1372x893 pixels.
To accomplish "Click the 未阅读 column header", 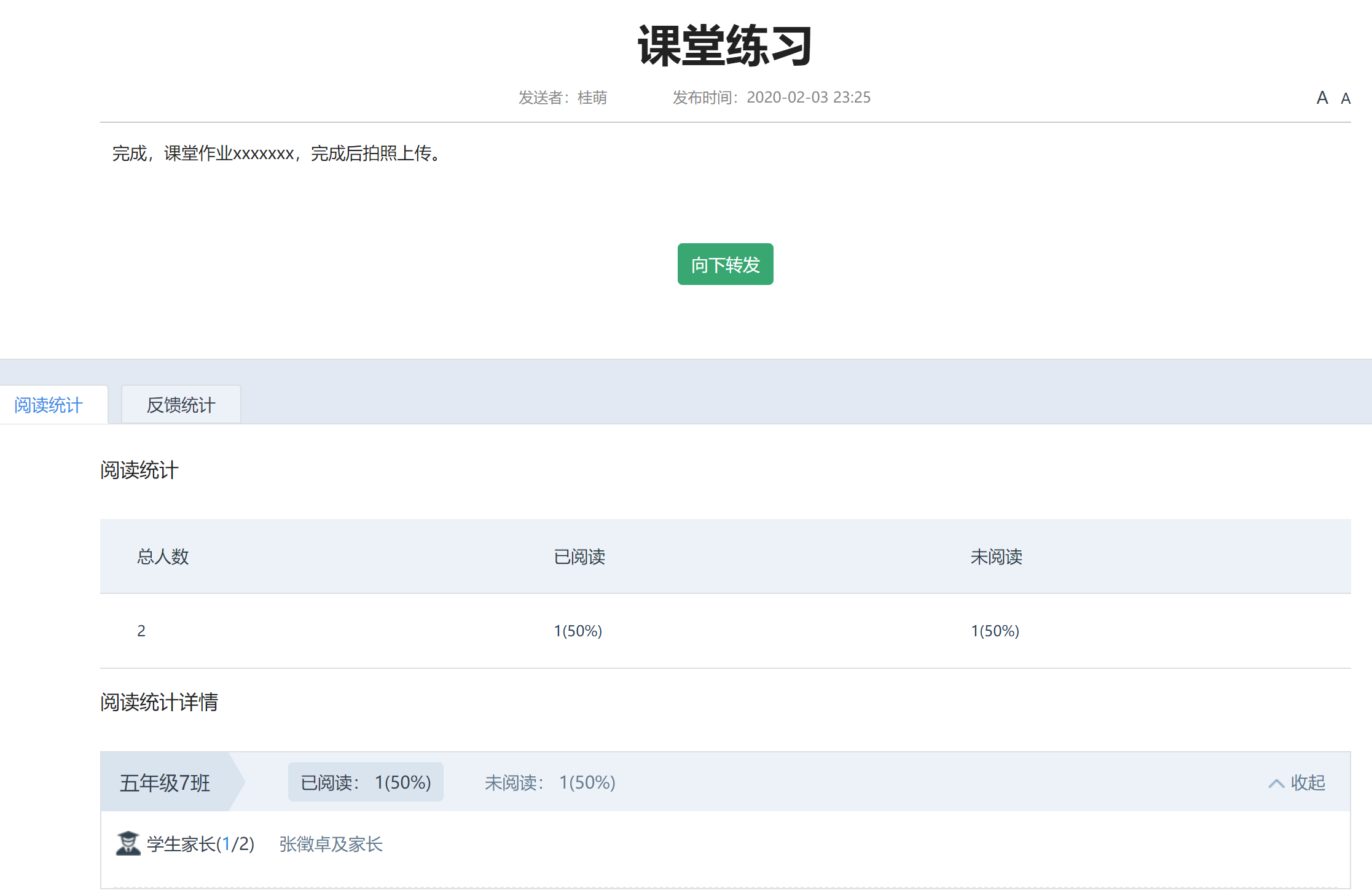I will 996,556.
